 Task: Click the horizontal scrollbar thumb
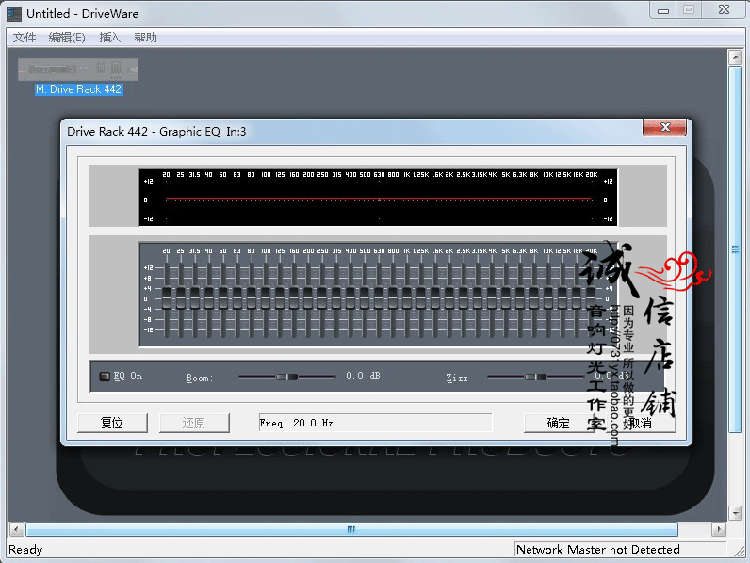point(351,529)
